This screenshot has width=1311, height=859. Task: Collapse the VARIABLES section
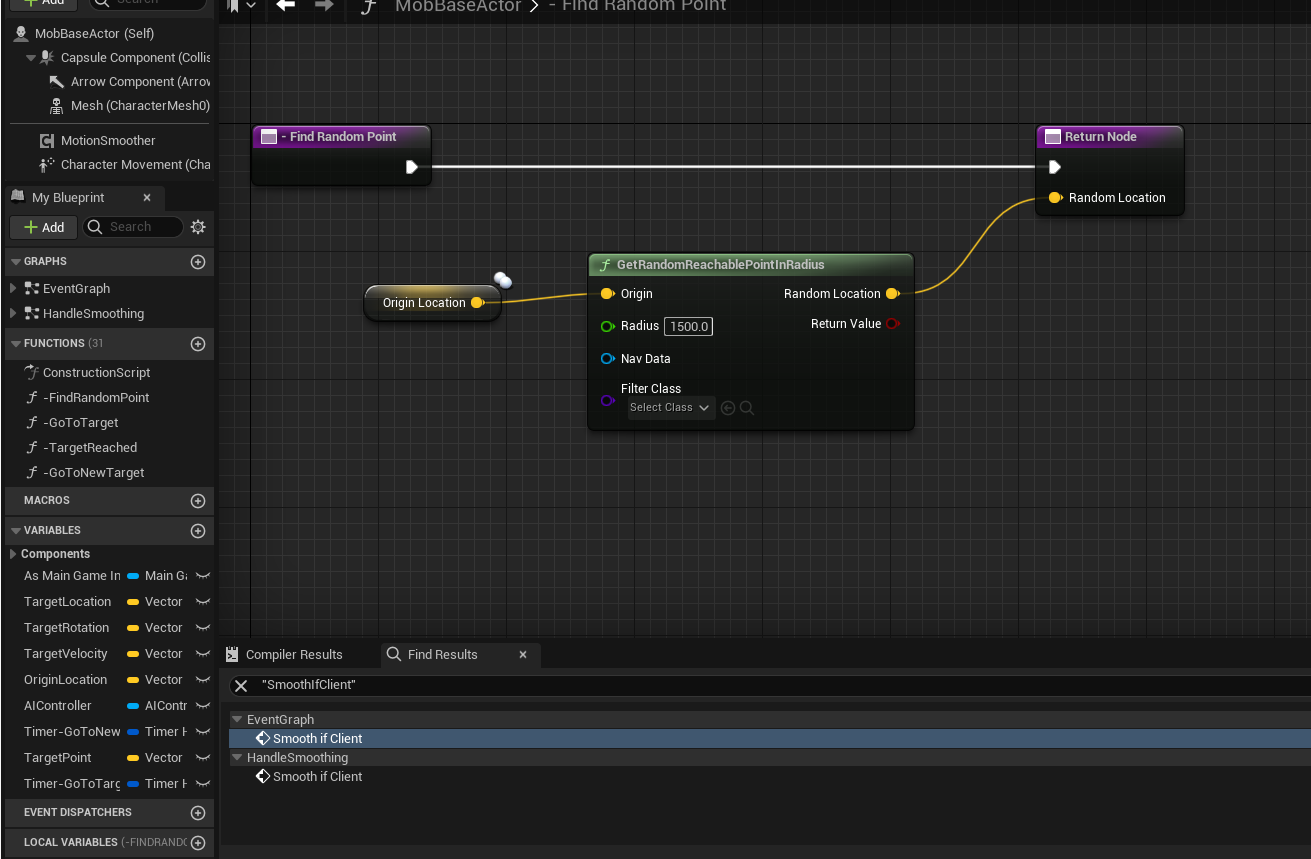15,530
